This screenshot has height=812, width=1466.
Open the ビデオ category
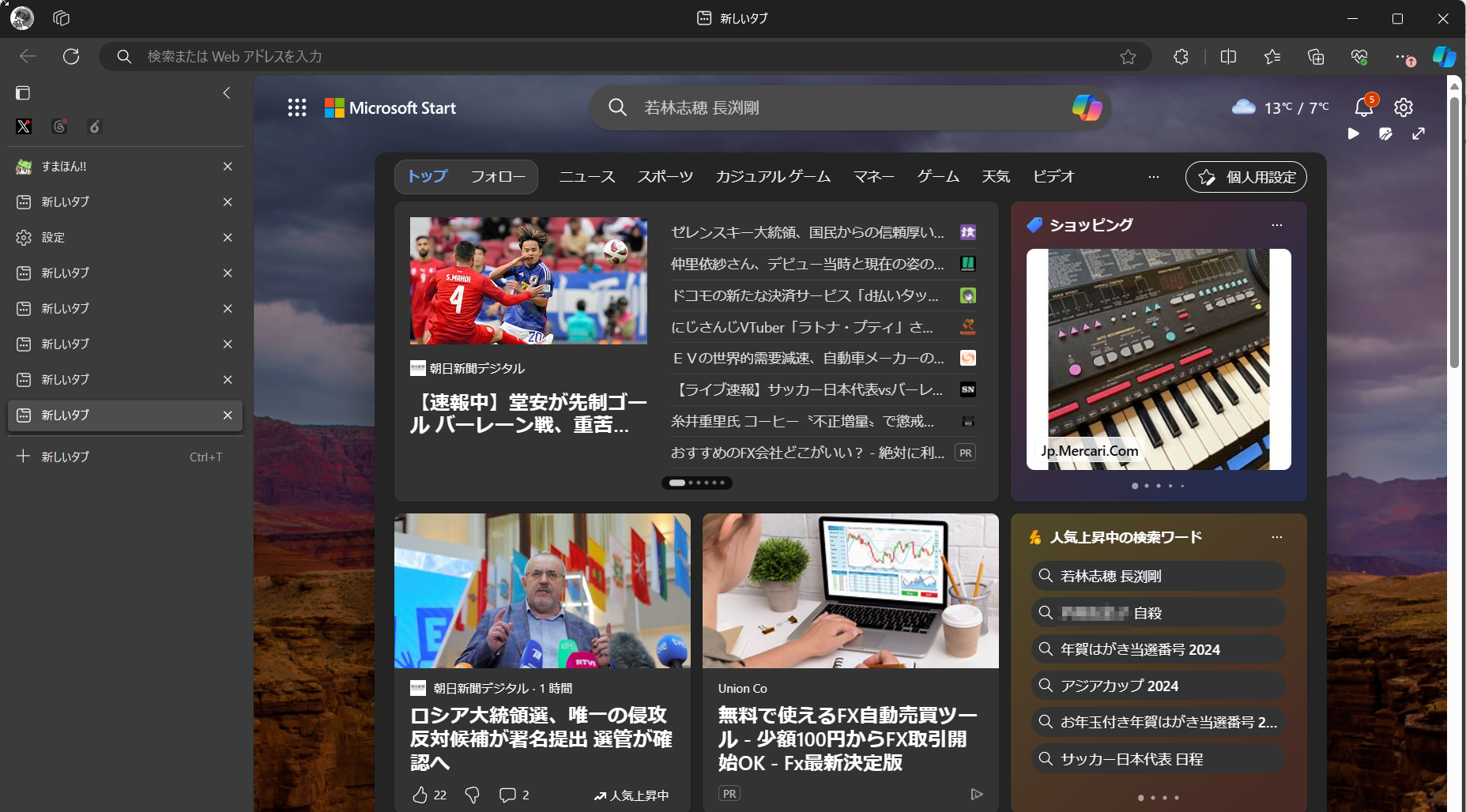pos(1054,176)
